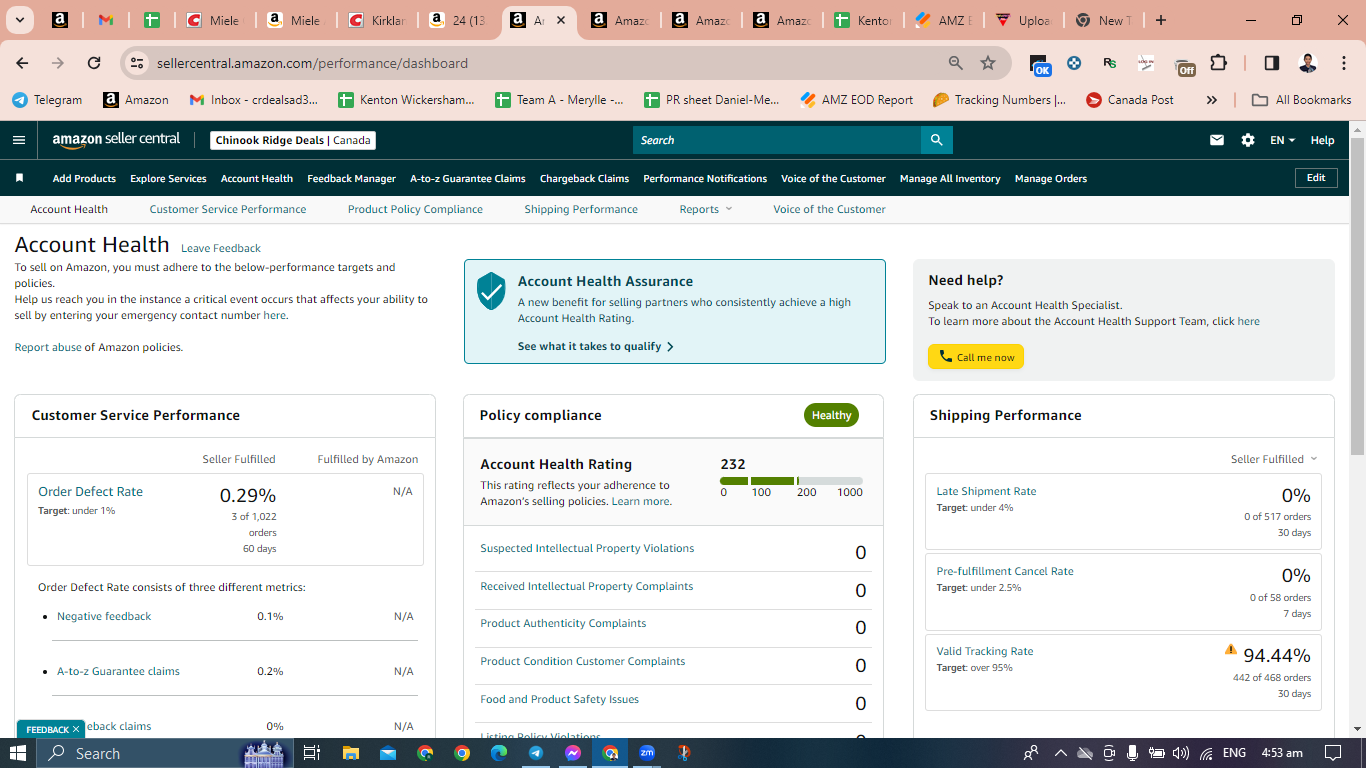
Task: Show hidden system tray icons
Action: coord(1060,753)
